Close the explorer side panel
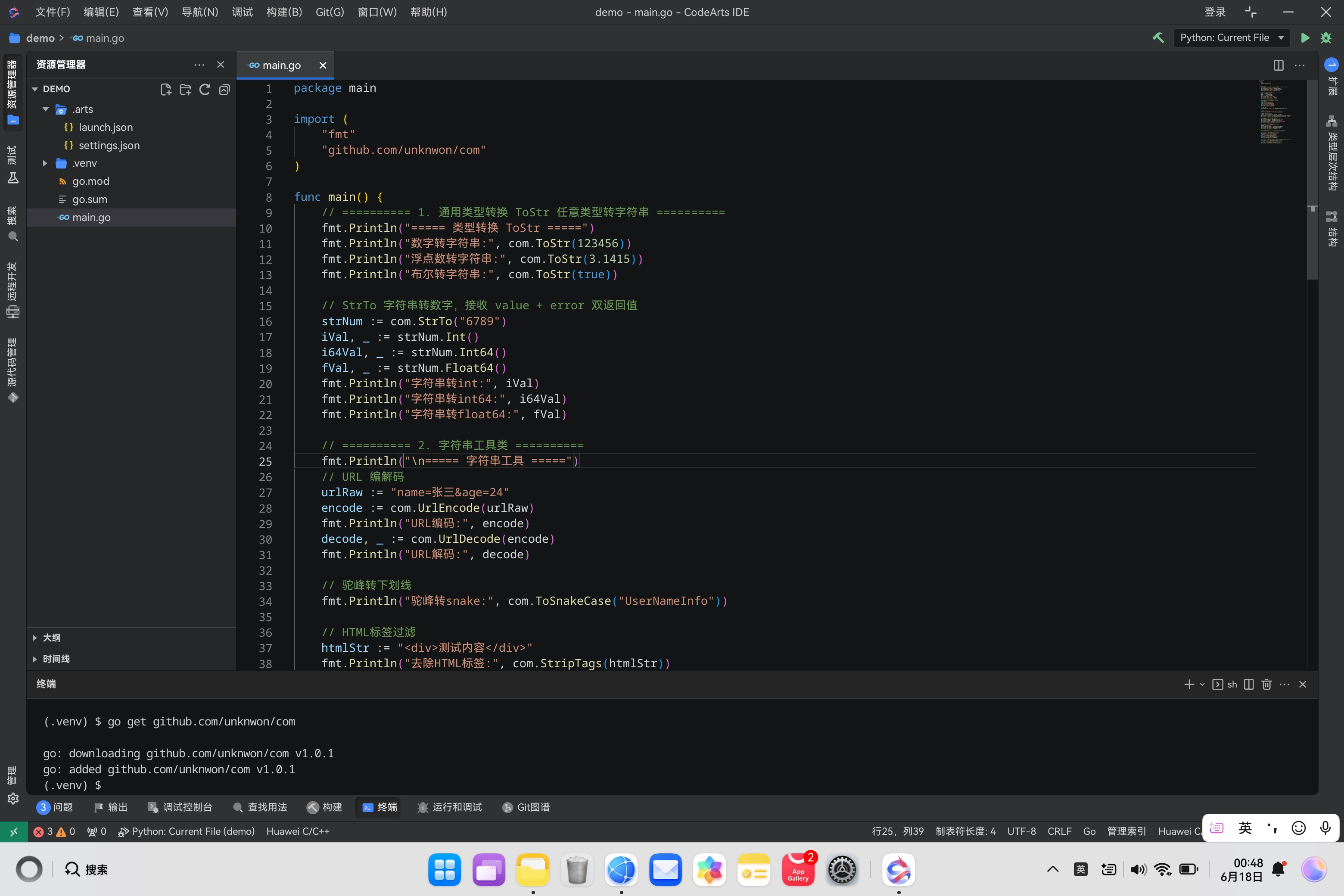 click(x=221, y=65)
